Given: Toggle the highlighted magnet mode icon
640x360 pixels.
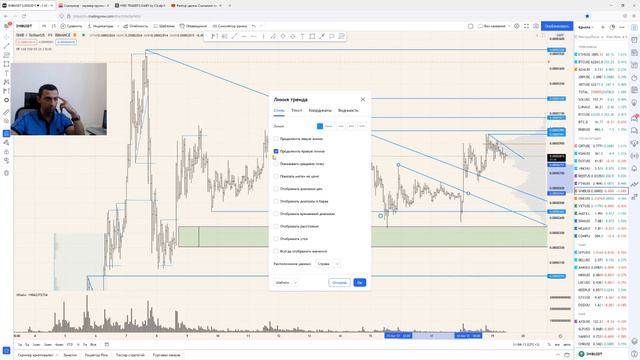Looking at the screenshot, I should (6, 133).
